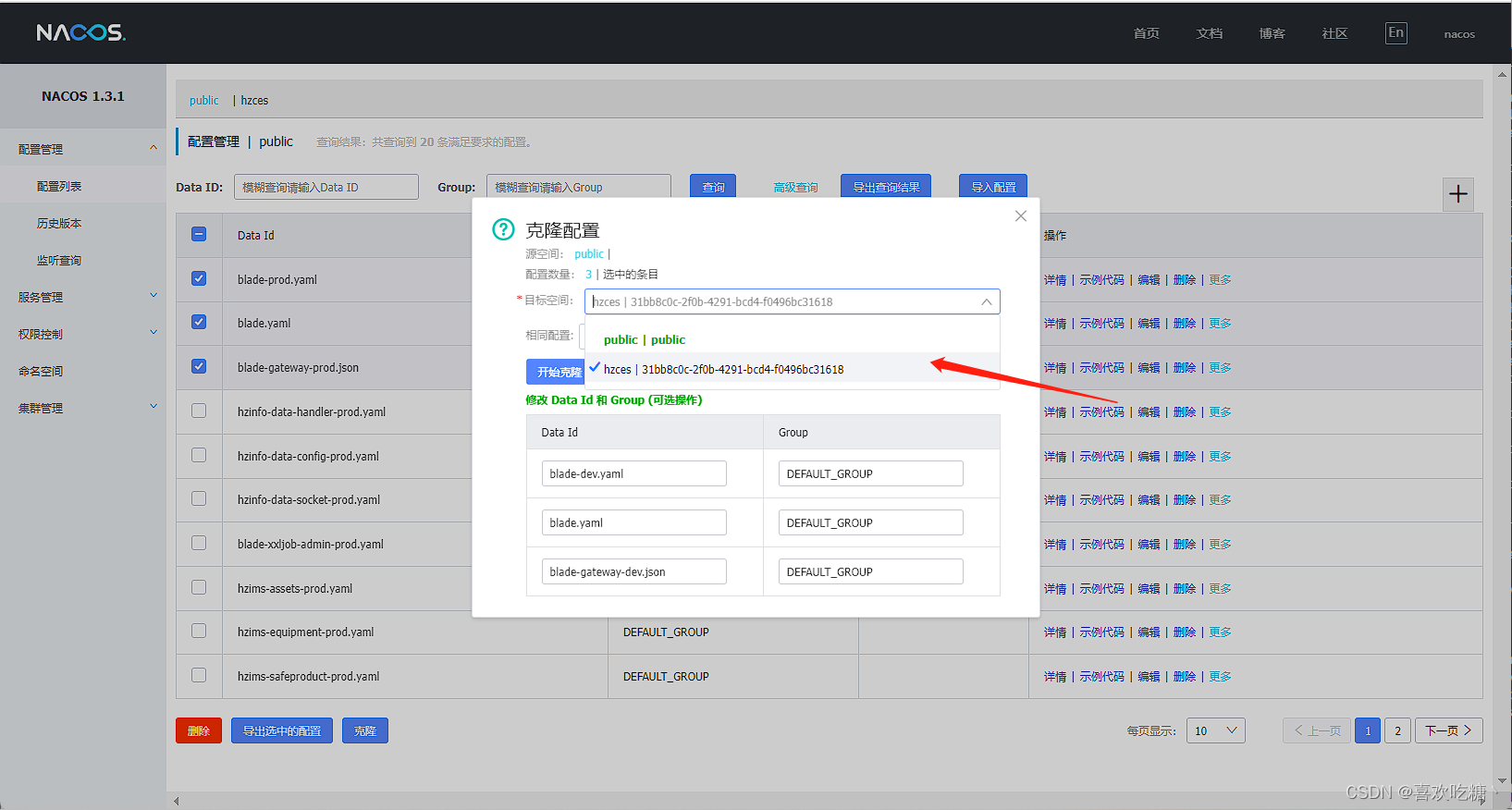Uncheck the blade.yaml row checkbox
Viewport: 1512px width, 810px height.
pyautogui.click(x=199, y=322)
